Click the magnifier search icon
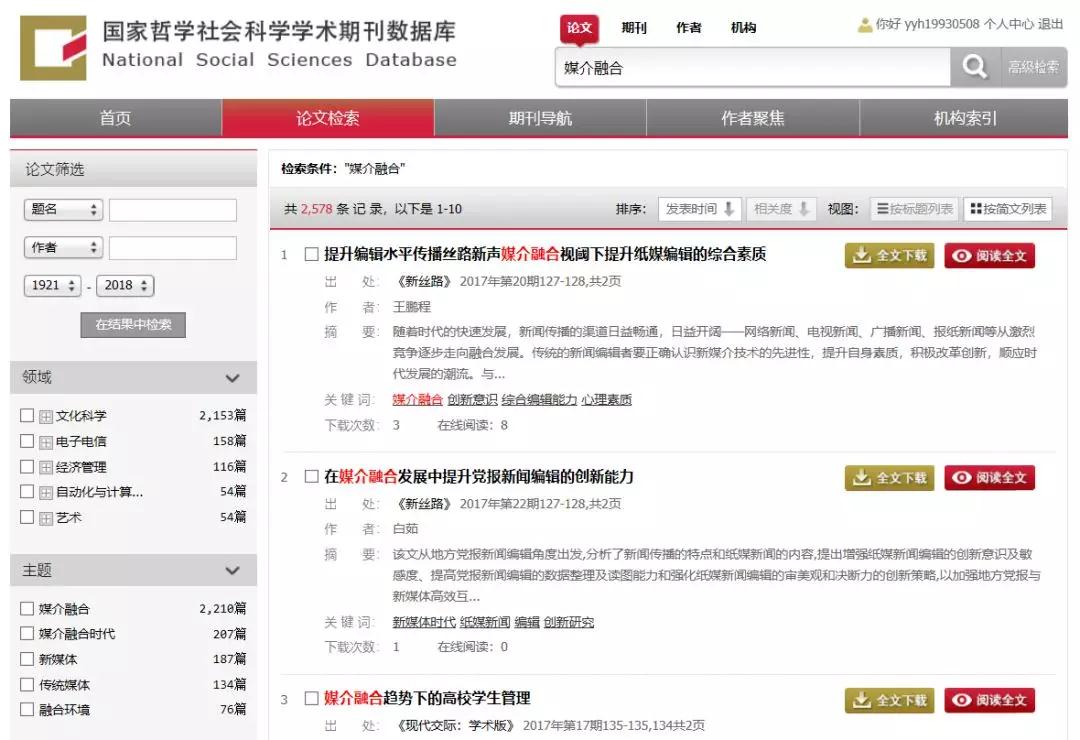The image size is (1080, 740). (x=973, y=66)
